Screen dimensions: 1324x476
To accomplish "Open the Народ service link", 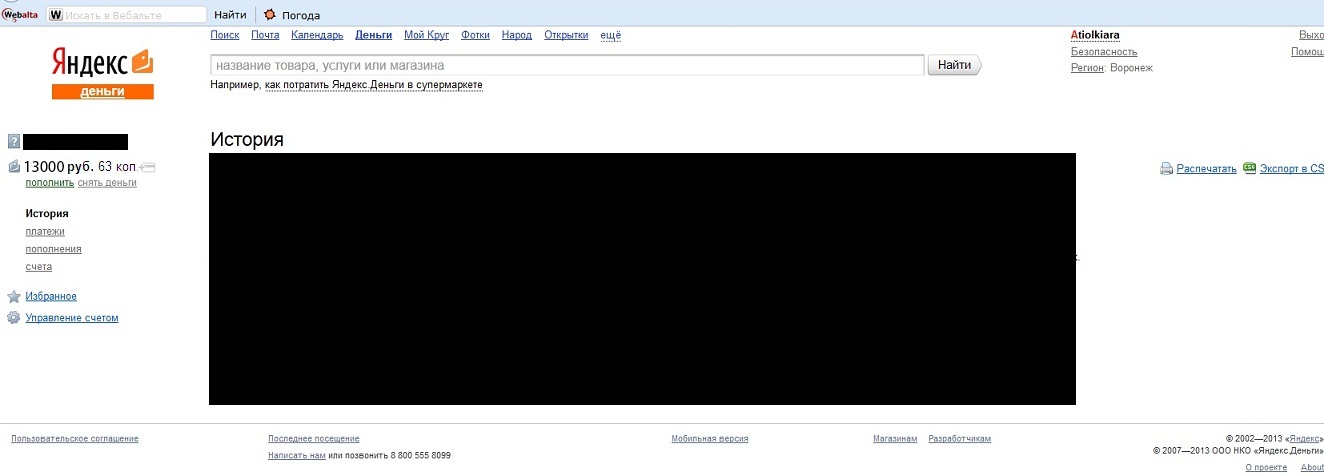I will 517,35.
